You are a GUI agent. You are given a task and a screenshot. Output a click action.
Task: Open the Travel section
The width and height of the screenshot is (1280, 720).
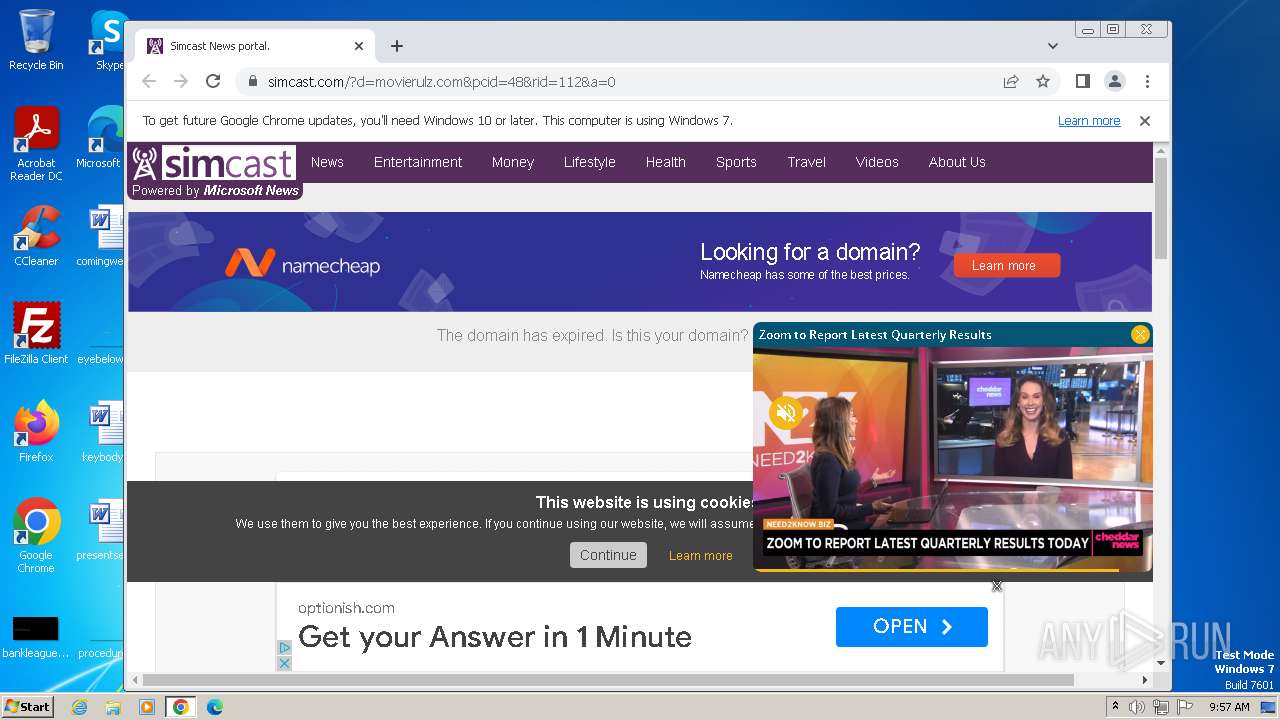pyautogui.click(x=806, y=162)
